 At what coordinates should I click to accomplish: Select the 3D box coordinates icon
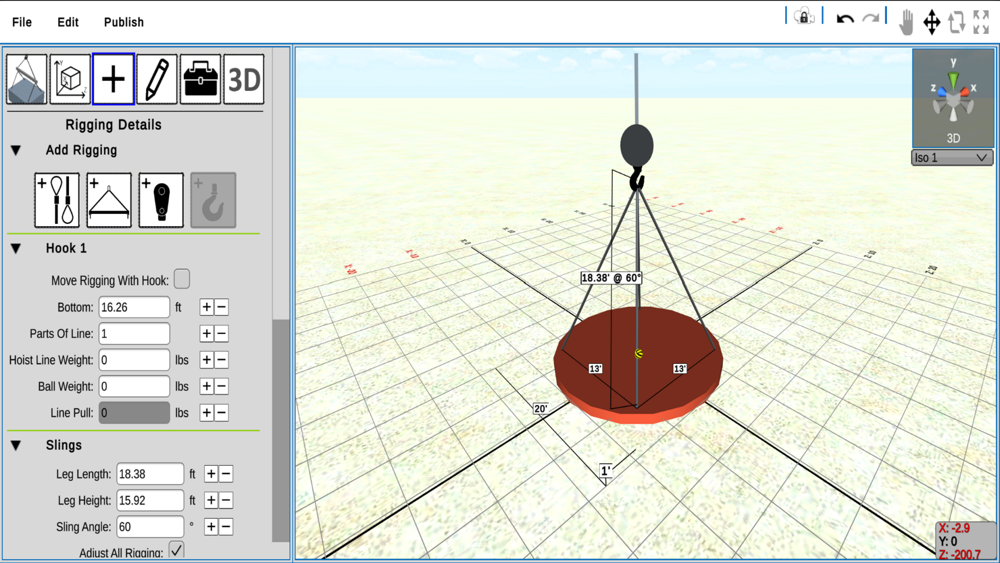[x=70, y=80]
